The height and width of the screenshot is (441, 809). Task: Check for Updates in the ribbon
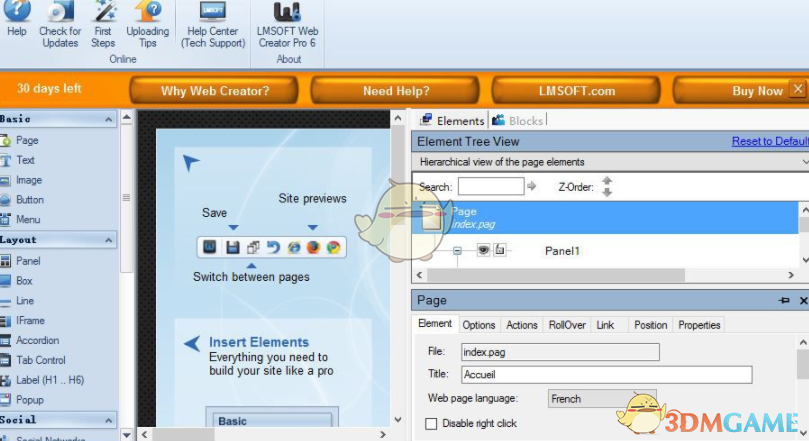coord(60,25)
